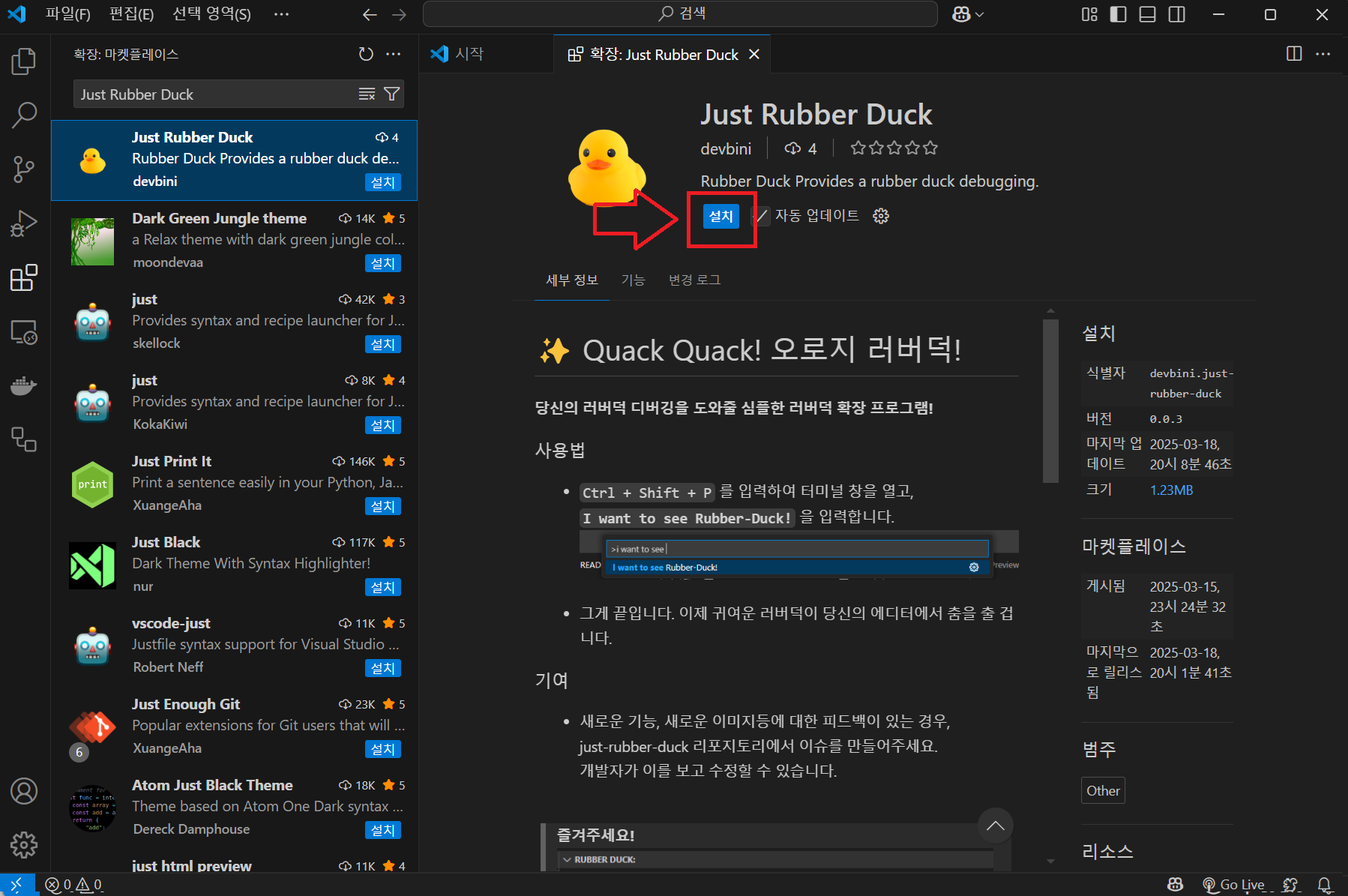This screenshot has width=1348, height=896.
Task: Open the Just Black extension thumbnail
Action: coord(92,565)
